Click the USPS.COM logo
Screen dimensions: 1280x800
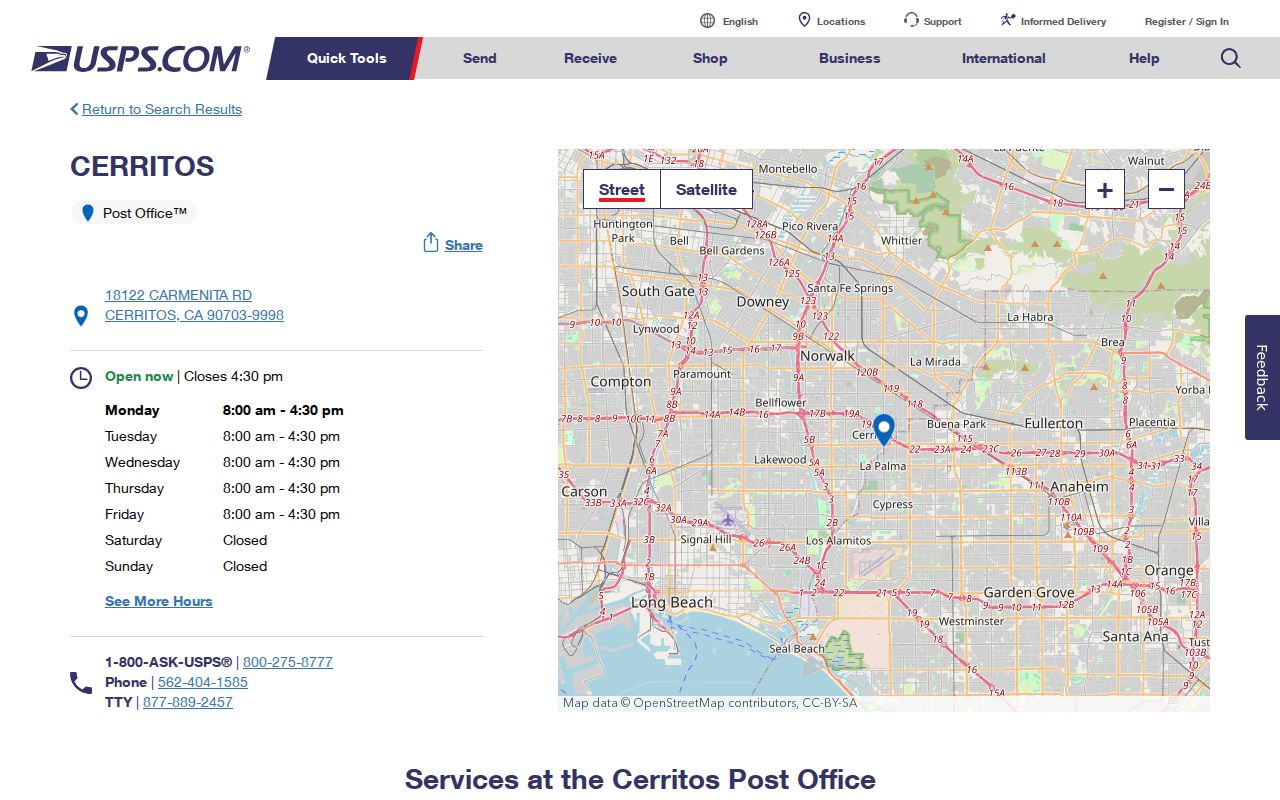(x=140, y=58)
